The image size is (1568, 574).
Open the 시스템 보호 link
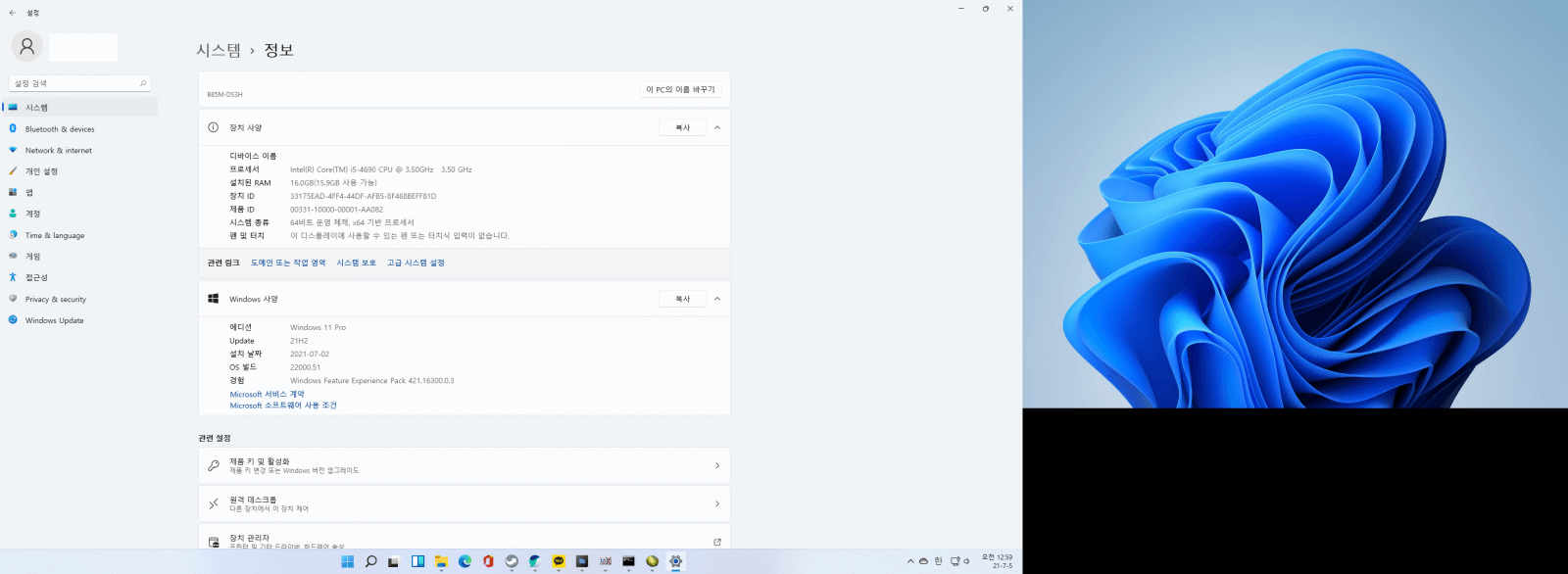[x=357, y=263]
